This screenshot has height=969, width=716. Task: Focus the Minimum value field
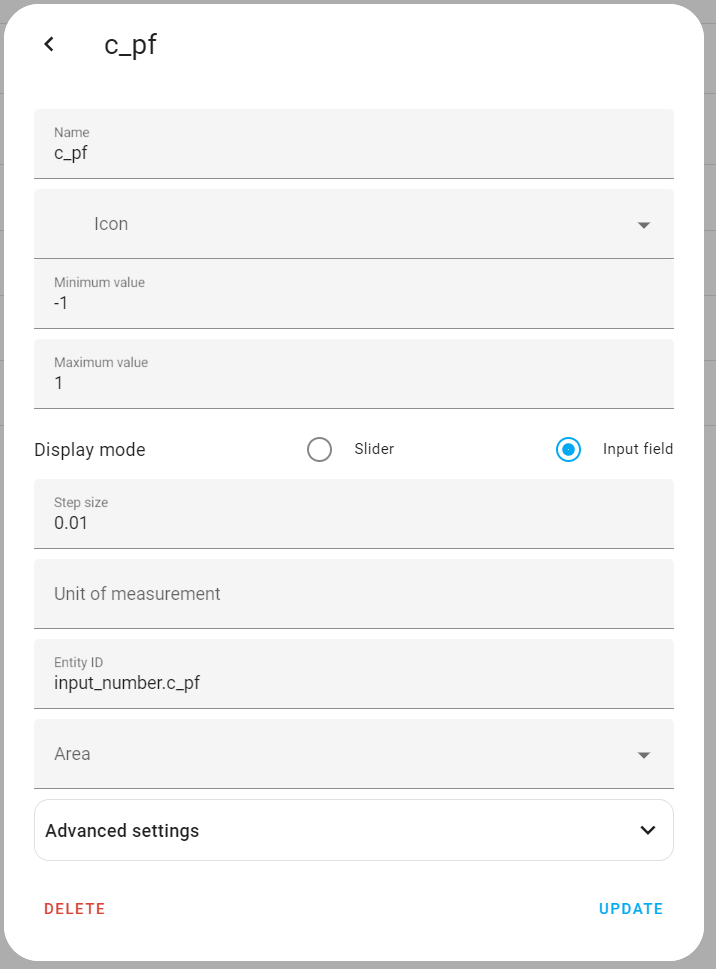[x=353, y=303]
